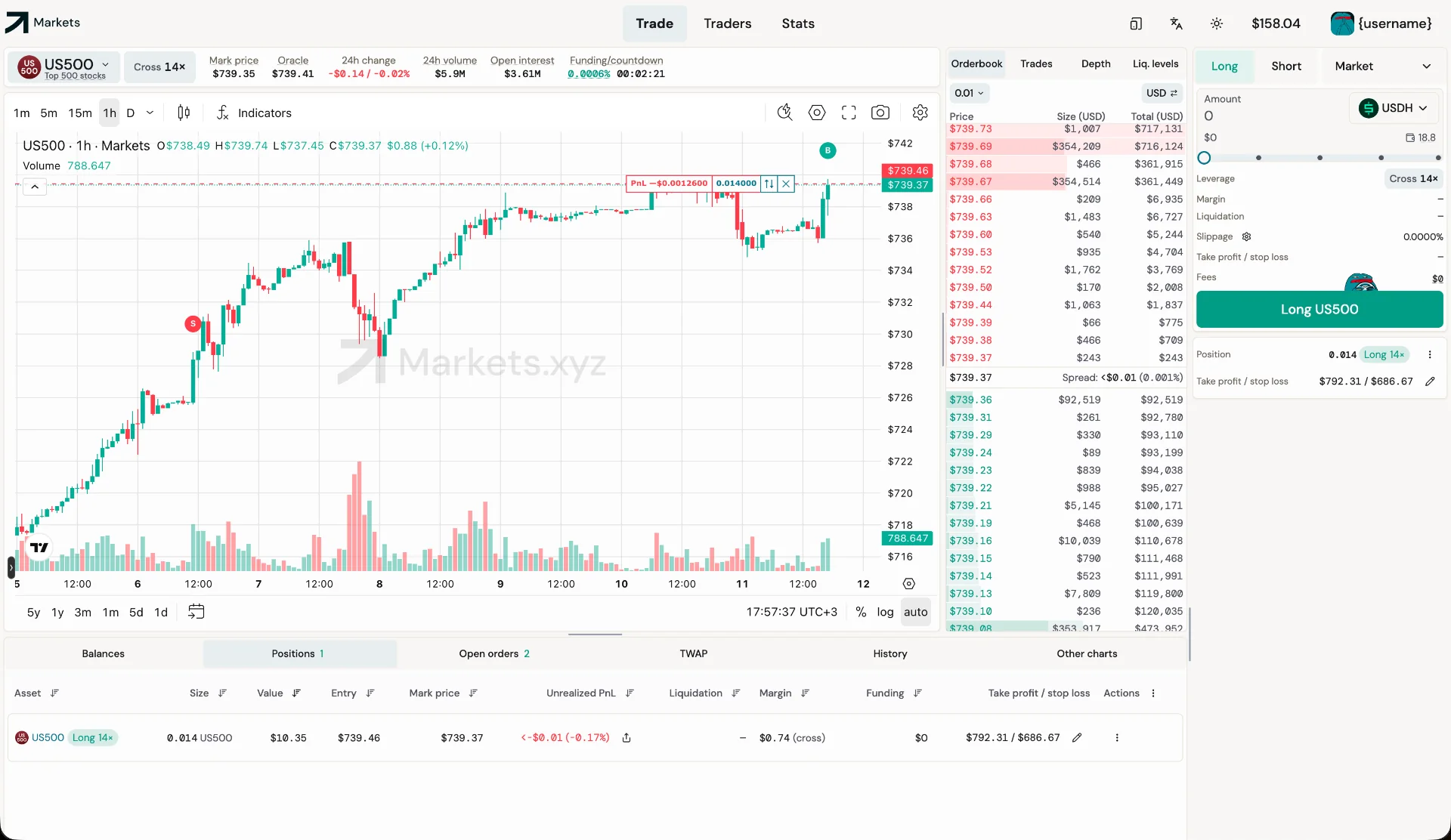The image size is (1451, 840).
Task: Click the Cross 14× leverage button in the header
Action: click(159, 67)
